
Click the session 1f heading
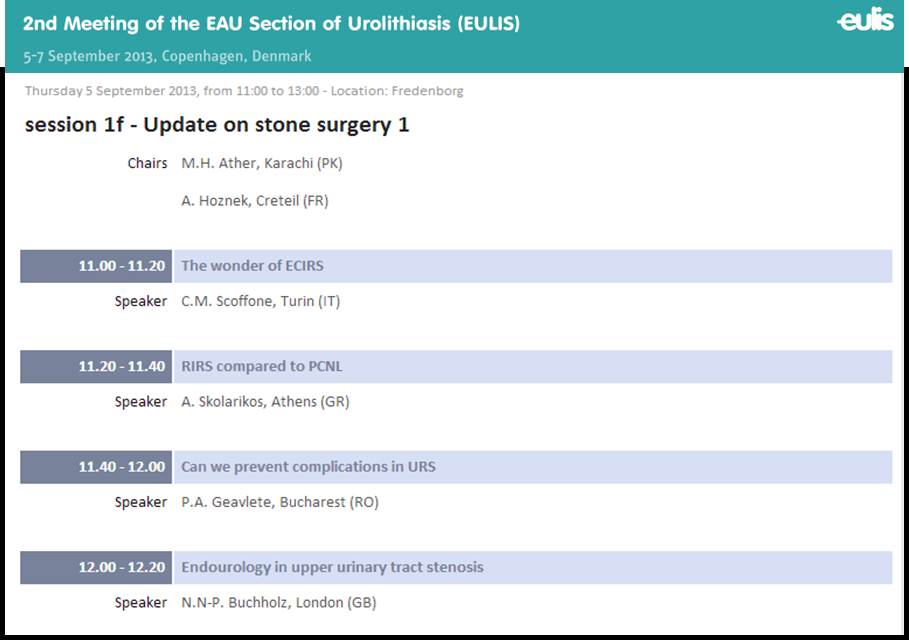point(217,125)
